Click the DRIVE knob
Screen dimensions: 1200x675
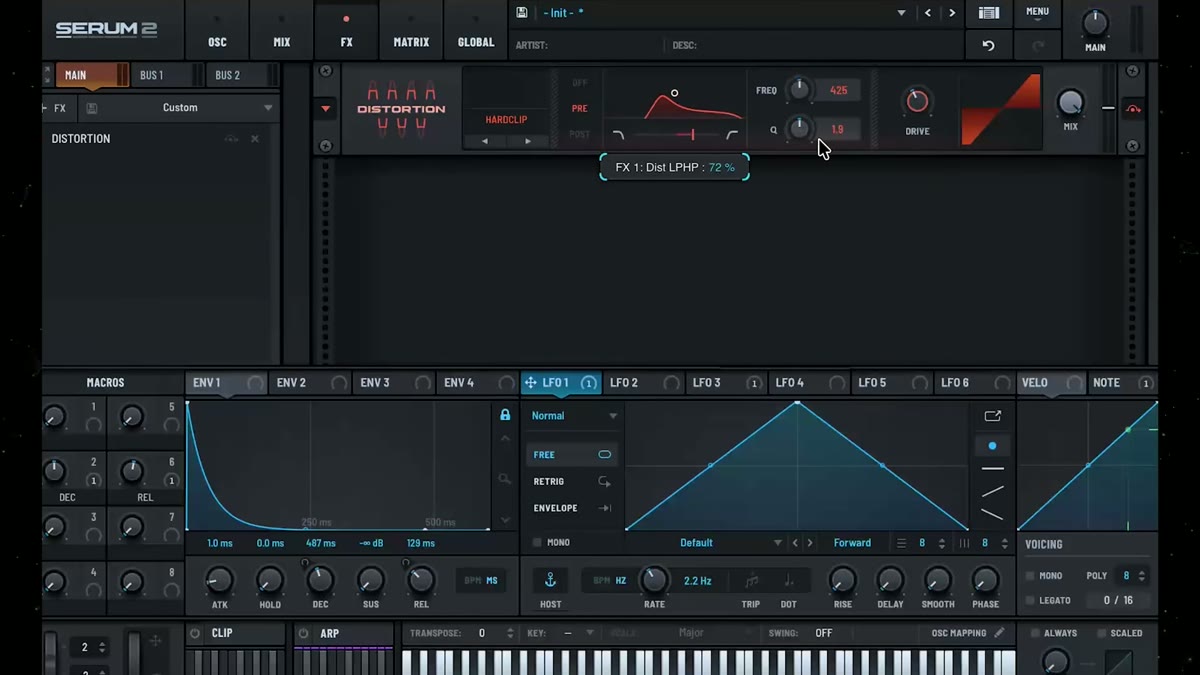click(x=917, y=101)
